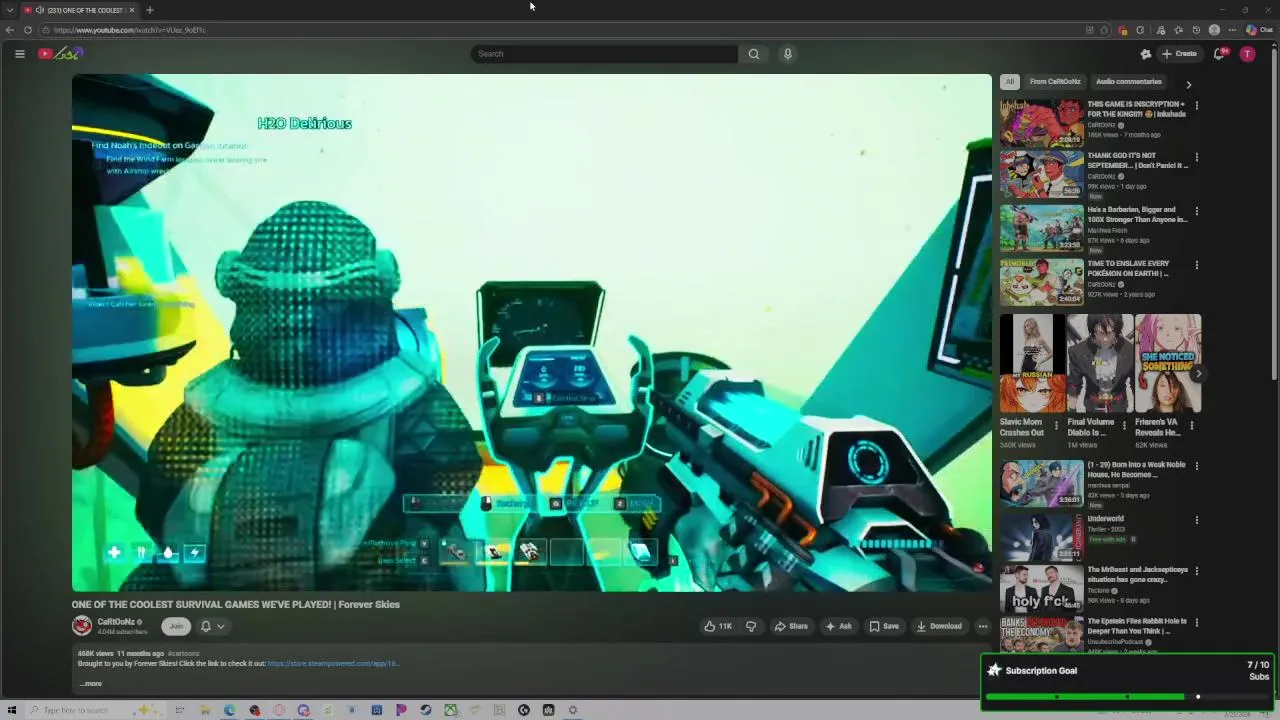Expand the description with ...more
Viewport: 1280px width, 720px height.
[x=91, y=684]
